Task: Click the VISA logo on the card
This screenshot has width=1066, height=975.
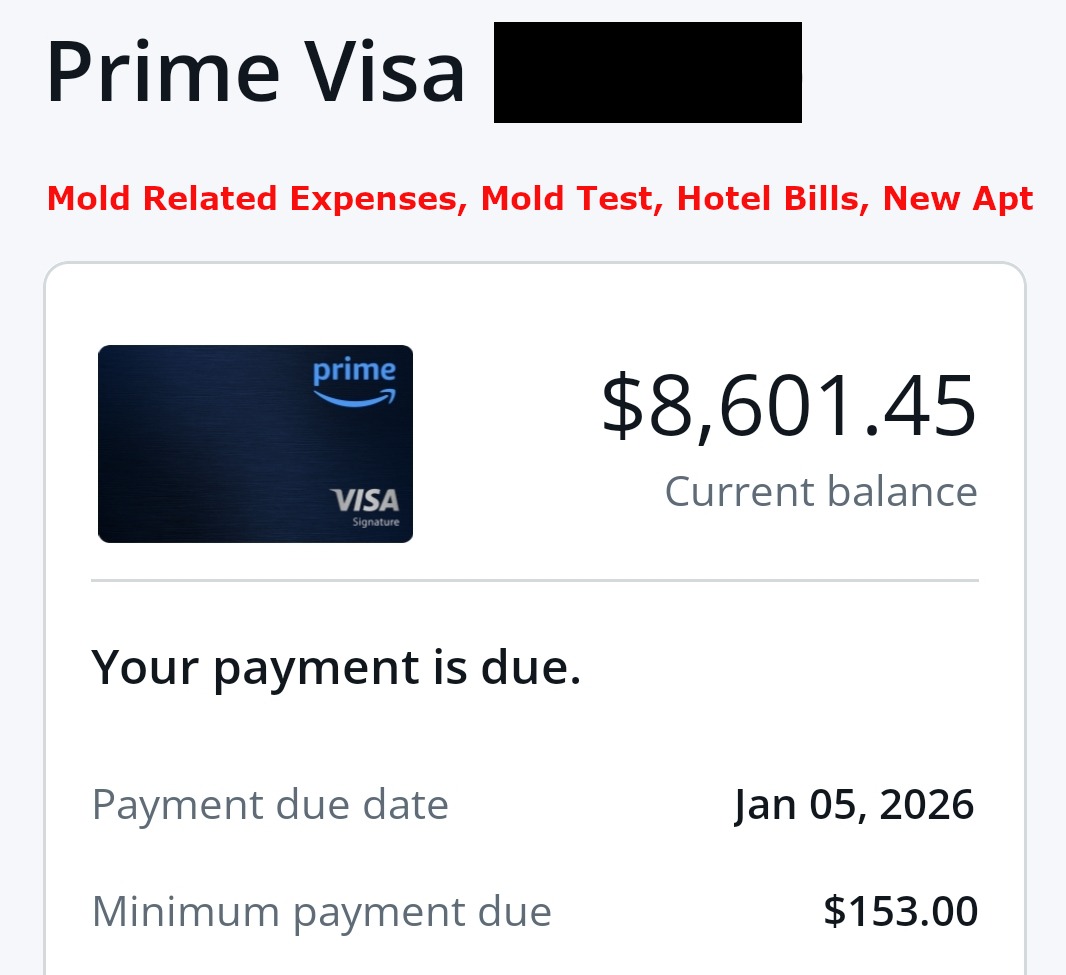Action: [365, 500]
